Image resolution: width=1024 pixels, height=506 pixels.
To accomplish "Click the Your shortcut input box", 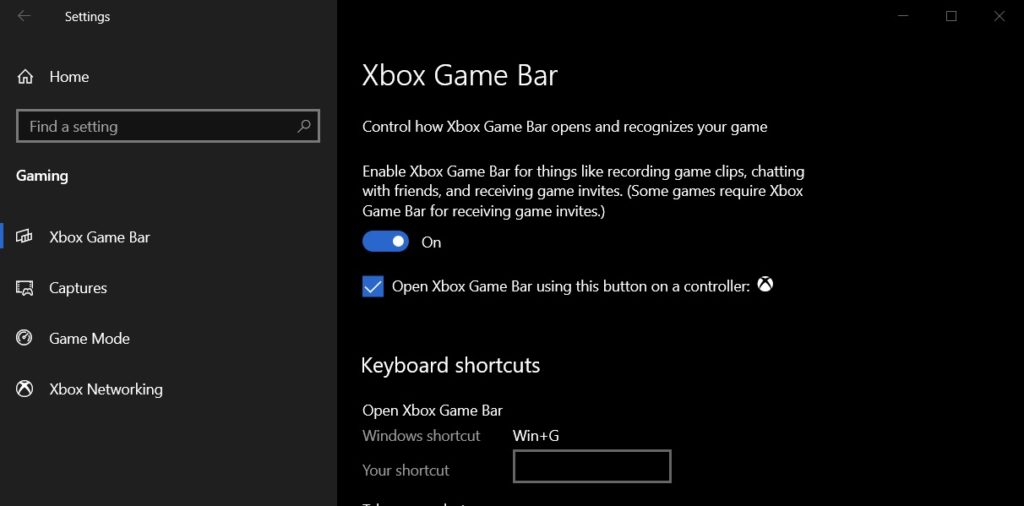I will [592, 466].
